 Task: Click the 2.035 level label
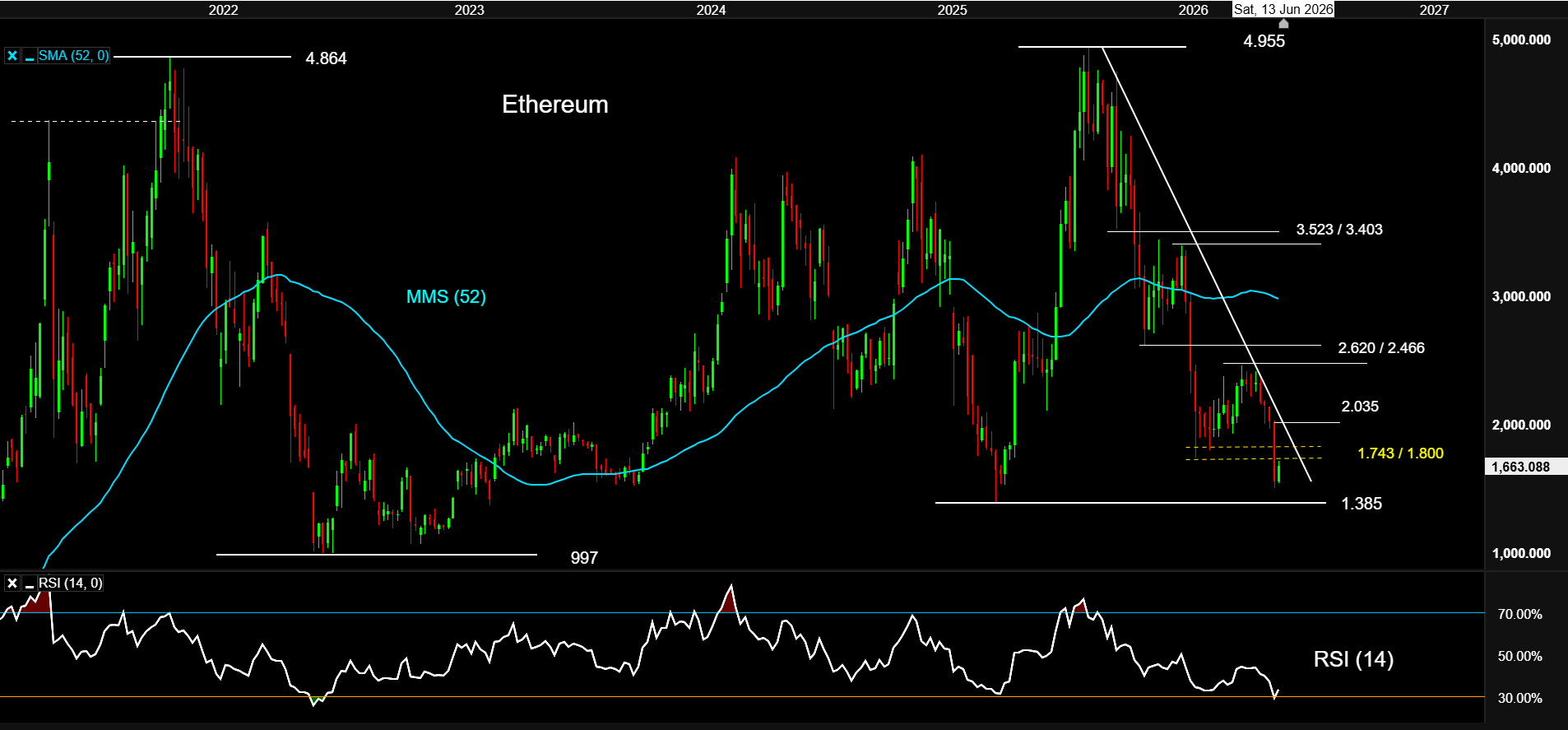pyautogui.click(x=1360, y=407)
